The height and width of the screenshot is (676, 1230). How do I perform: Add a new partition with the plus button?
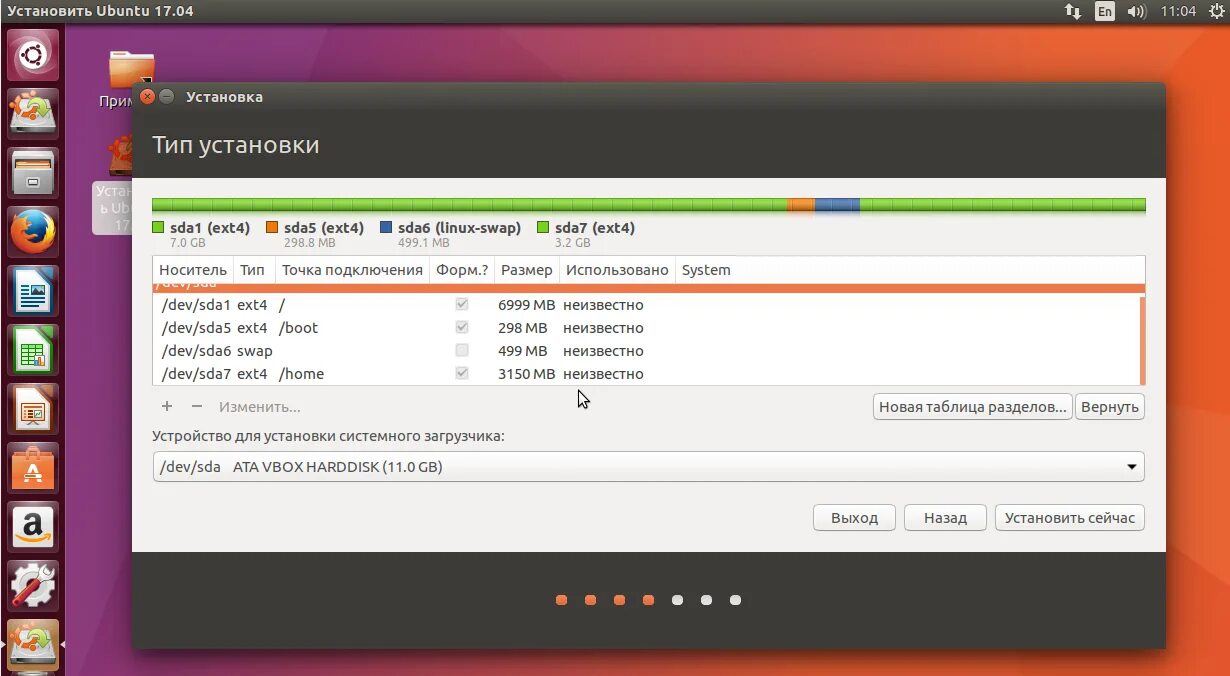[167, 406]
